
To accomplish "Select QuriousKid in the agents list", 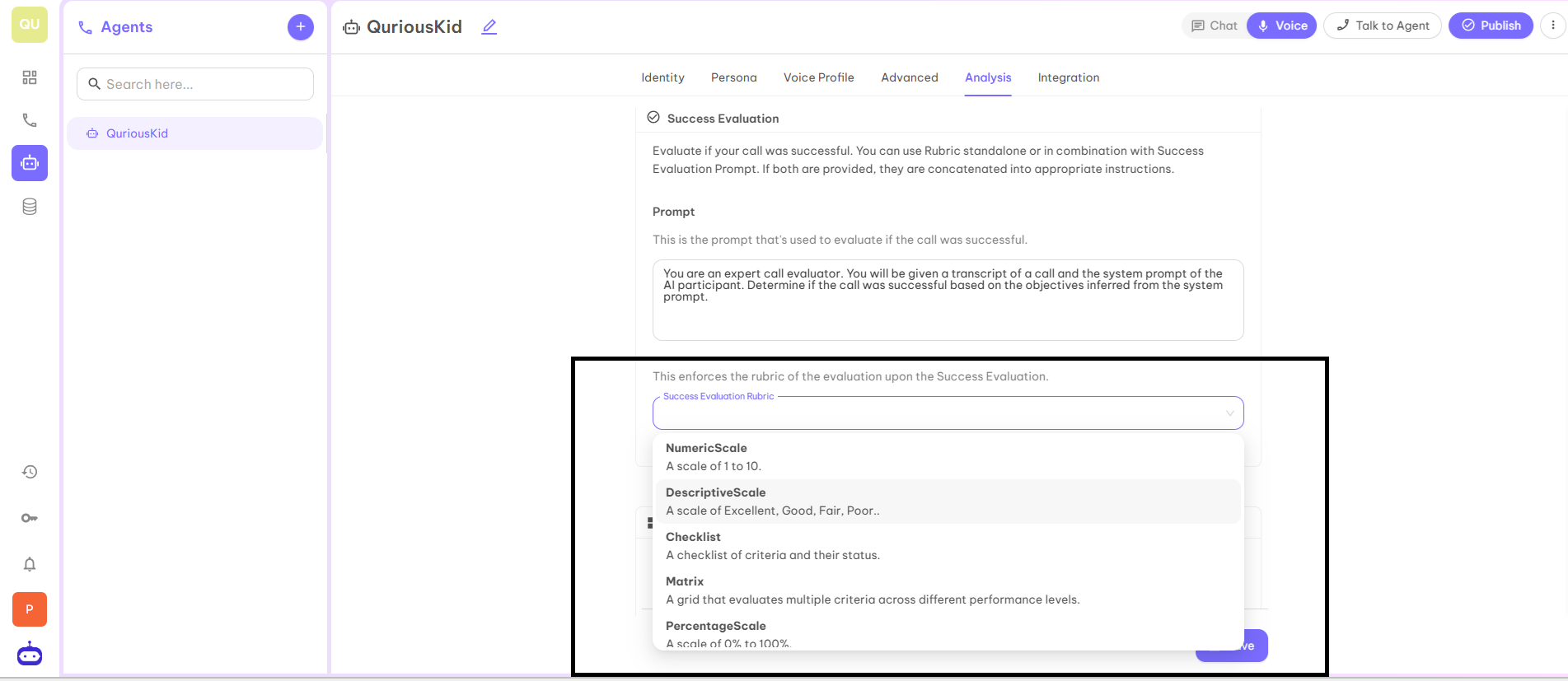I will pos(194,133).
